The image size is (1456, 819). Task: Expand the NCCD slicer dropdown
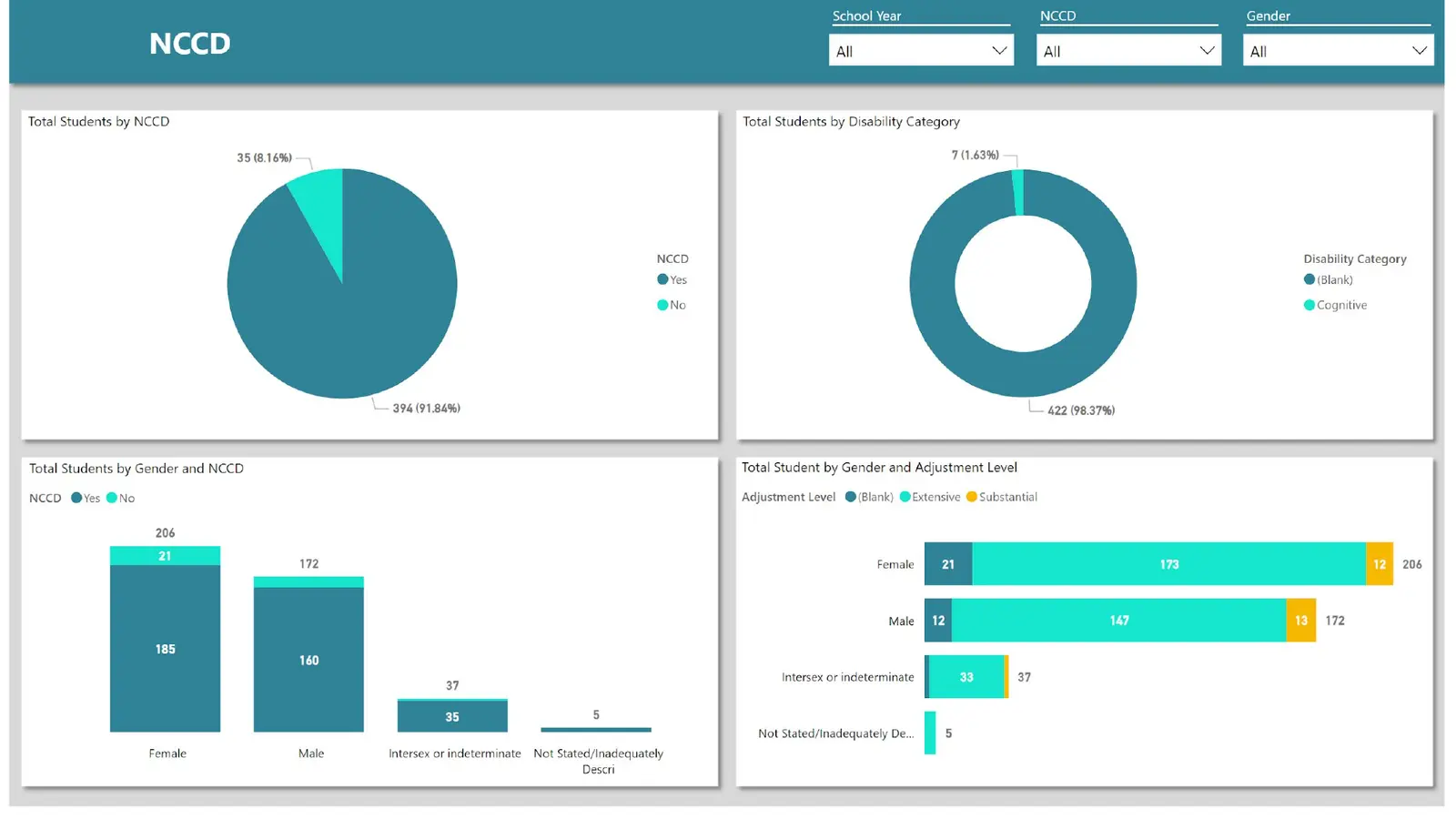[x=1128, y=50]
